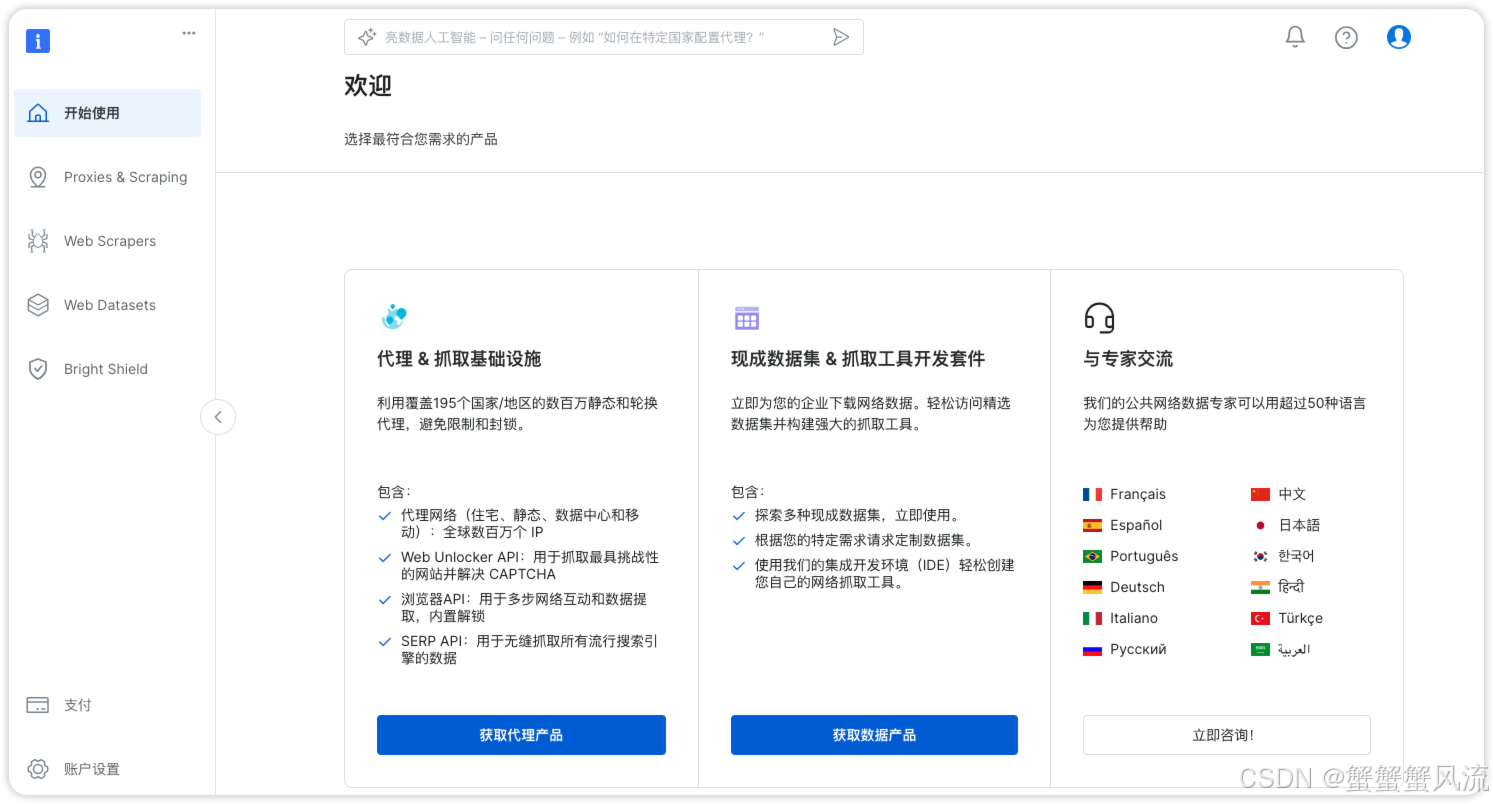The width and height of the screenshot is (1493, 804).
Task: Click the gear icon for 账户设置
Action: [x=38, y=769]
